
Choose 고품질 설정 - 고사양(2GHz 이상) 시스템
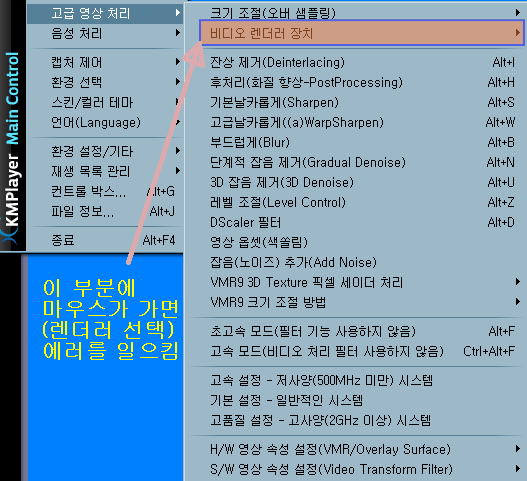[x=356, y=420]
